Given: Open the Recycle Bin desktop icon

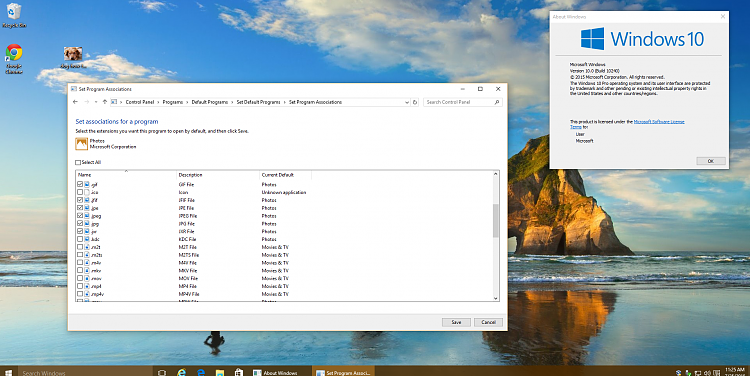Looking at the screenshot, I should tap(14, 15).
